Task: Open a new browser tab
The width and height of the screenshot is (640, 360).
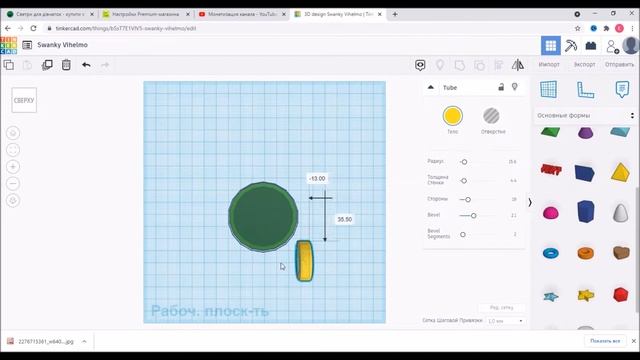Action: [x=395, y=14]
